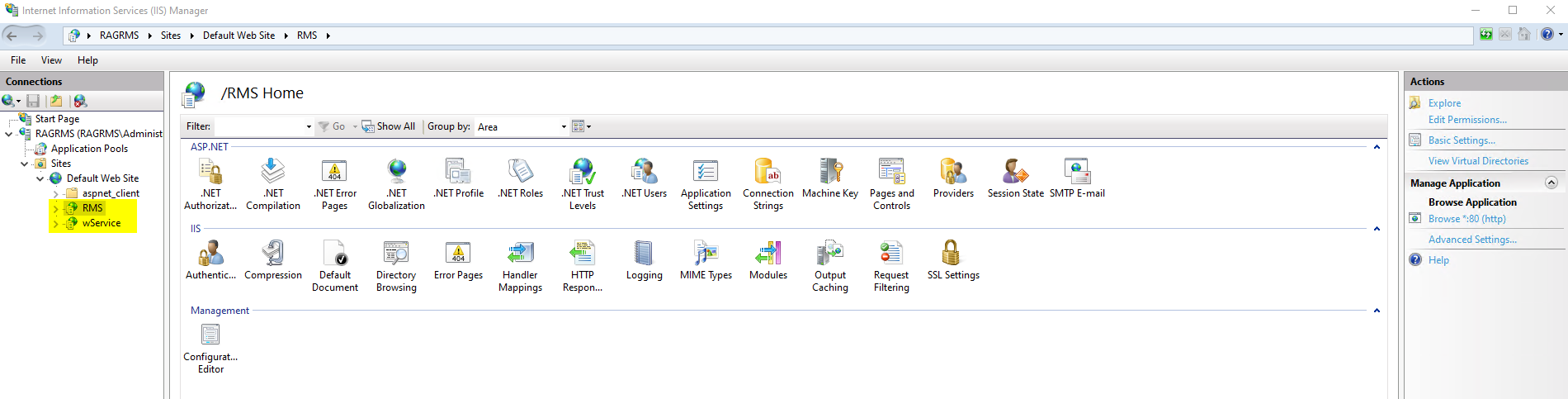Open SMTP E-mail feature
This screenshot has height=399, width=1568.
(x=1078, y=178)
